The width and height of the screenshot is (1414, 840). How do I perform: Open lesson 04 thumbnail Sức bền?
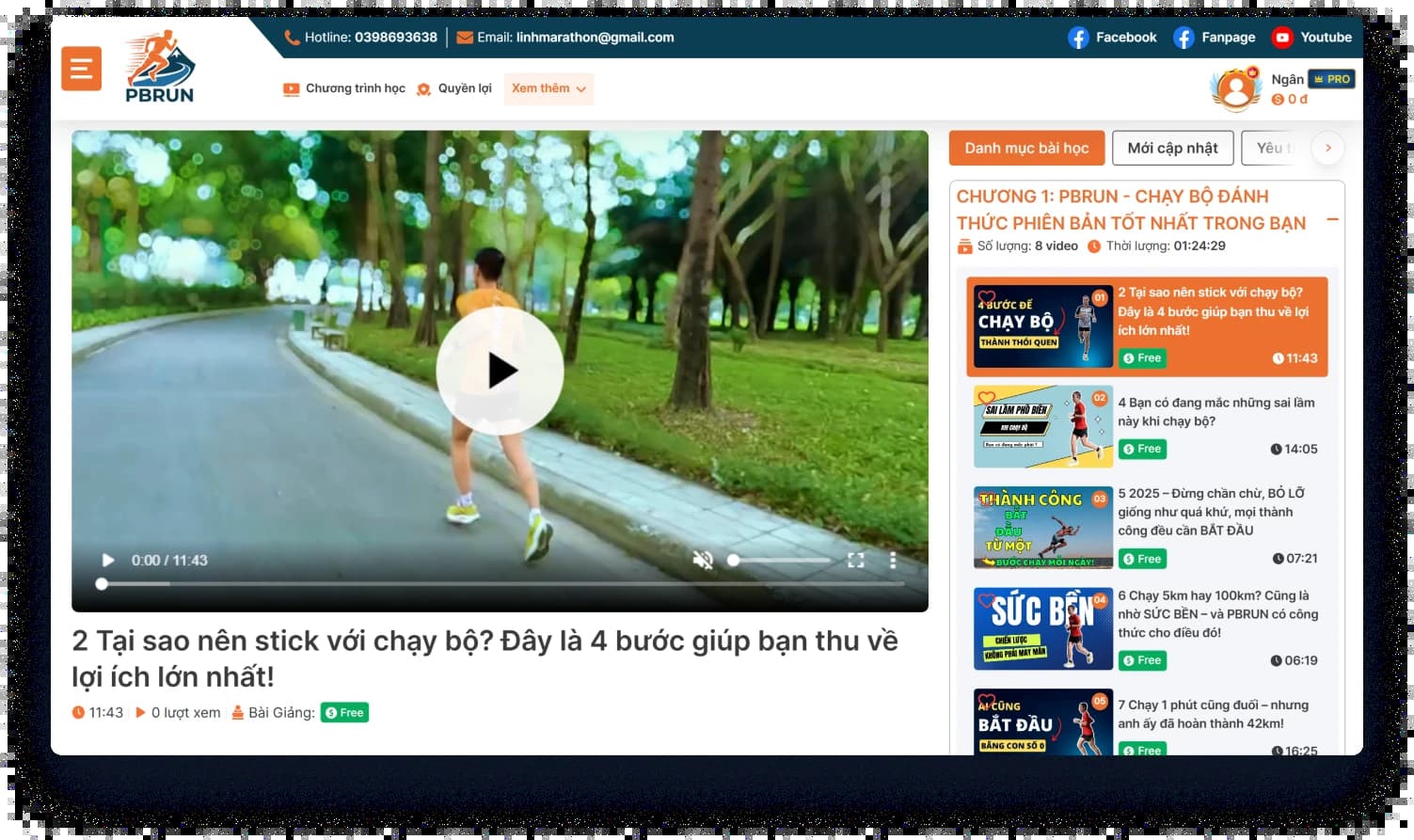(x=1043, y=628)
